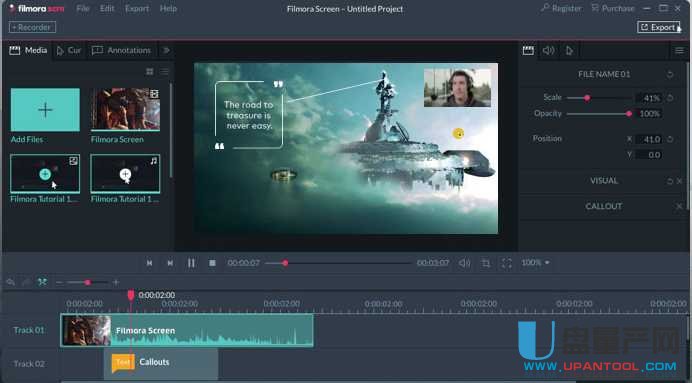Image resolution: width=692 pixels, height=383 pixels.
Task: Select the Filmora Tutorial video thumbnail
Action: 45,173
